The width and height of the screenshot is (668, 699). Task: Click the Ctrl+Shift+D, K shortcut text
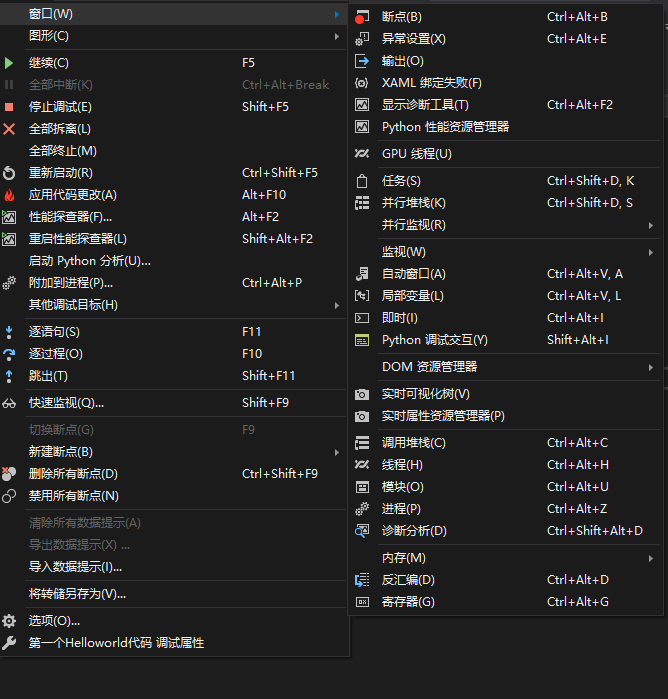tap(590, 181)
